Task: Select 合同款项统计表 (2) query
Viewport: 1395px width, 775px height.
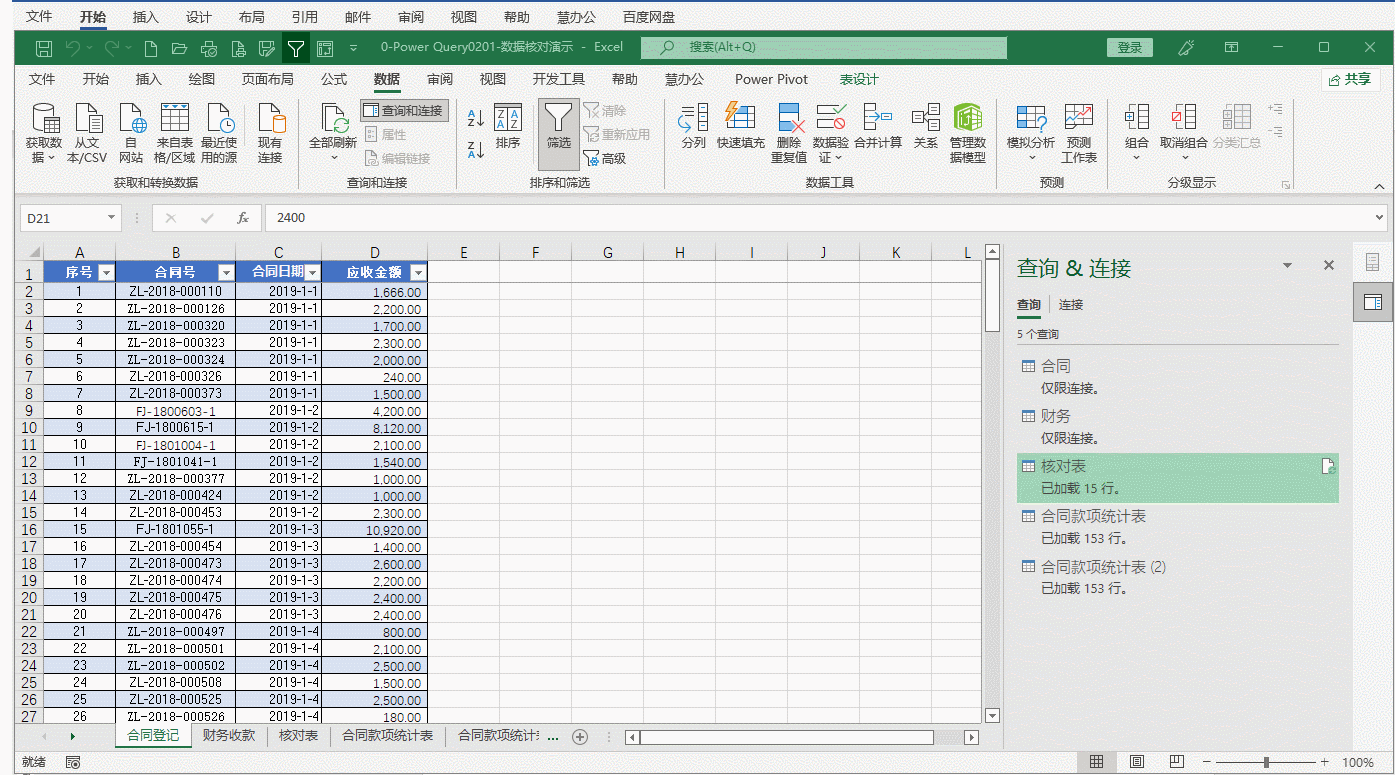Action: pos(1177,577)
